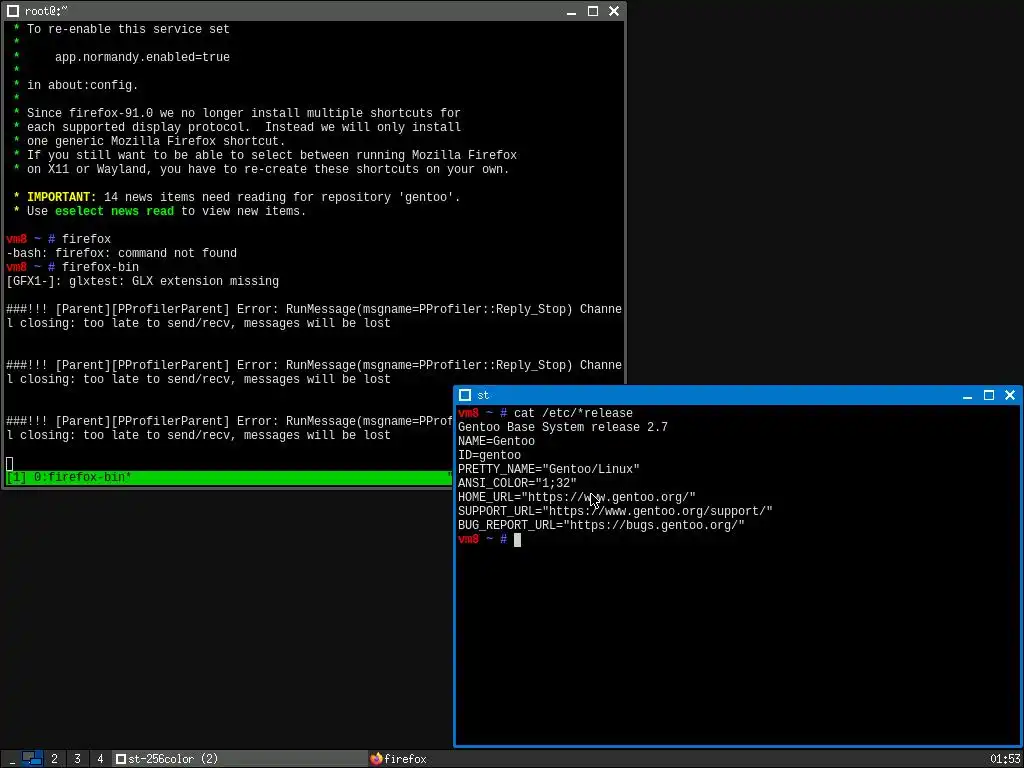Screen dimensions: 1024x768
Task: Click 'eselect news read' green text
Action: coord(114,211)
